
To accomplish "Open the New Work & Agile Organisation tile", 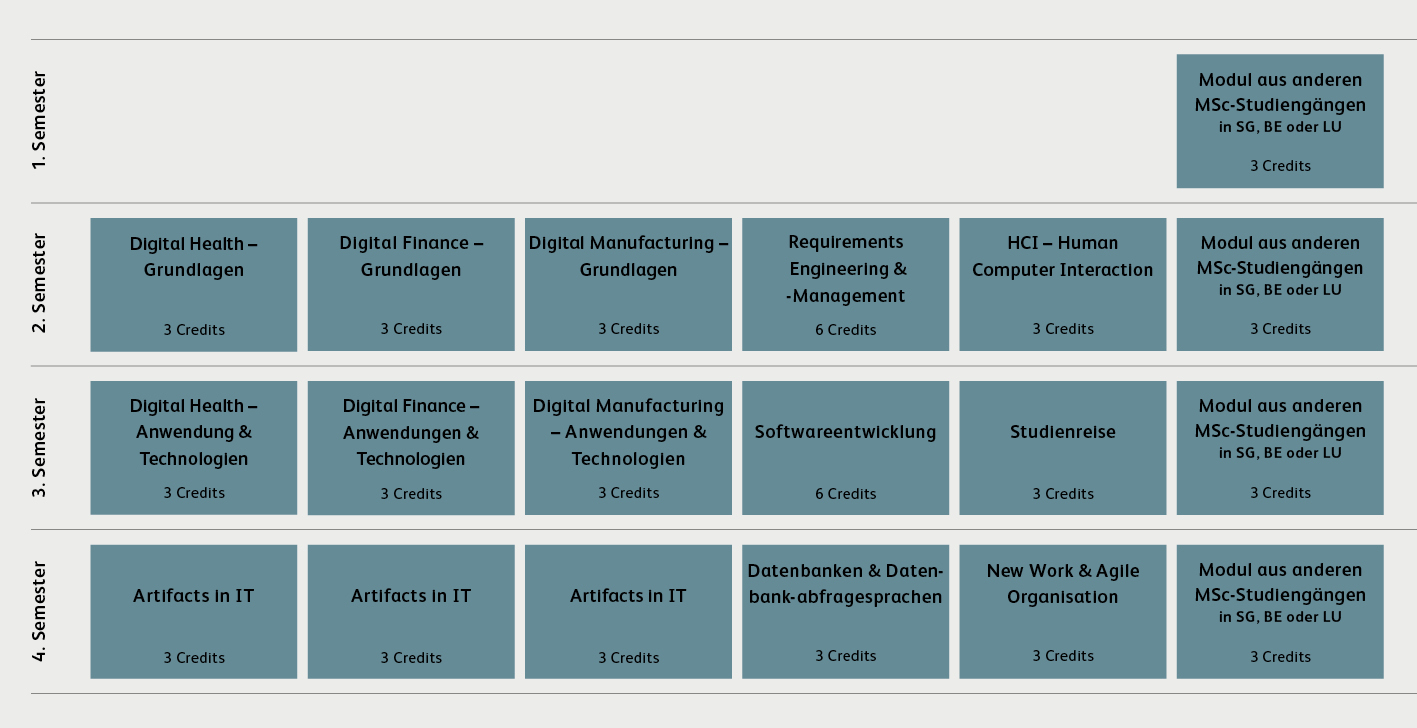I will pyautogui.click(x=1062, y=611).
